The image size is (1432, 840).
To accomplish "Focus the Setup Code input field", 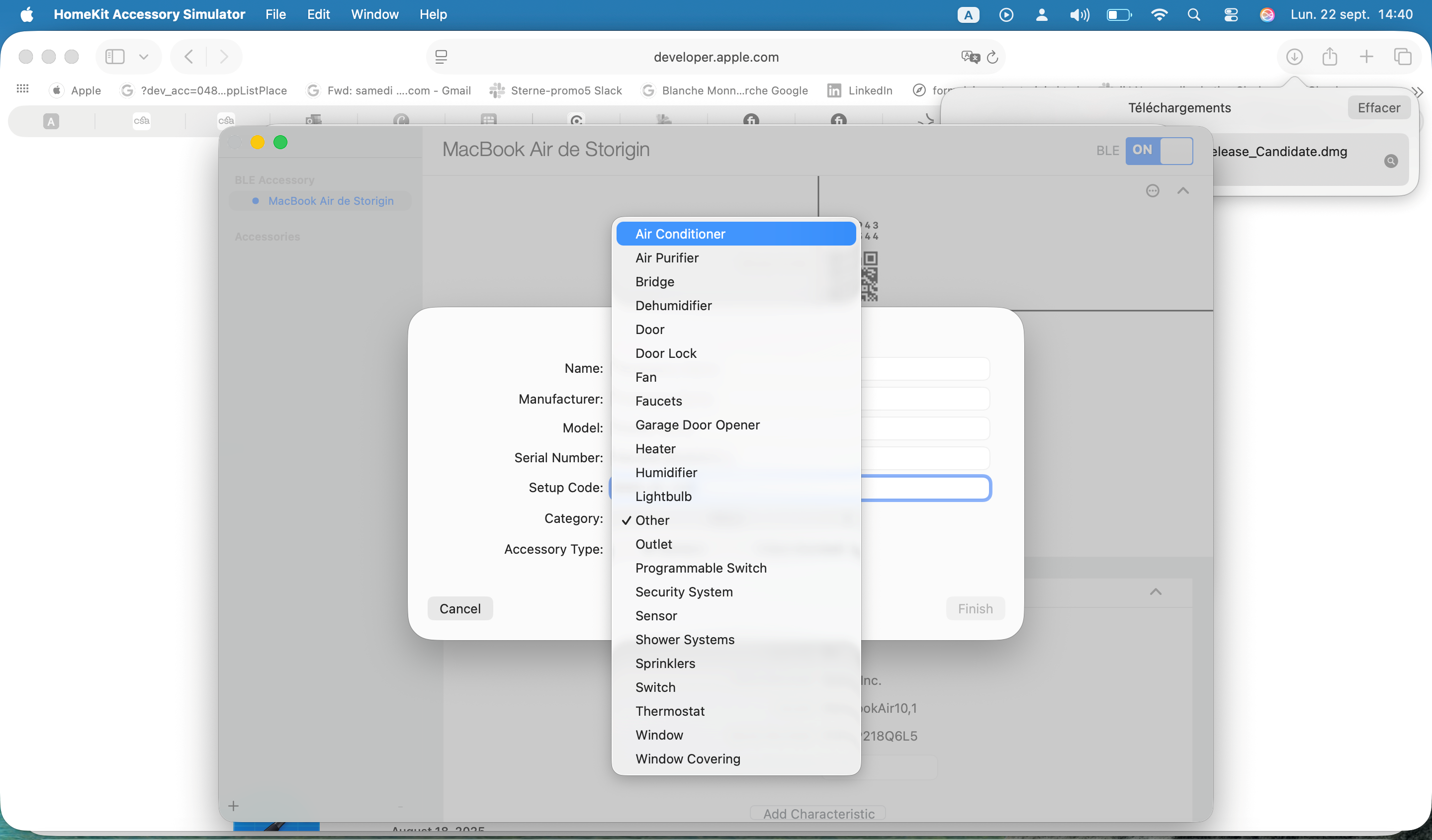I will point(926,488).
